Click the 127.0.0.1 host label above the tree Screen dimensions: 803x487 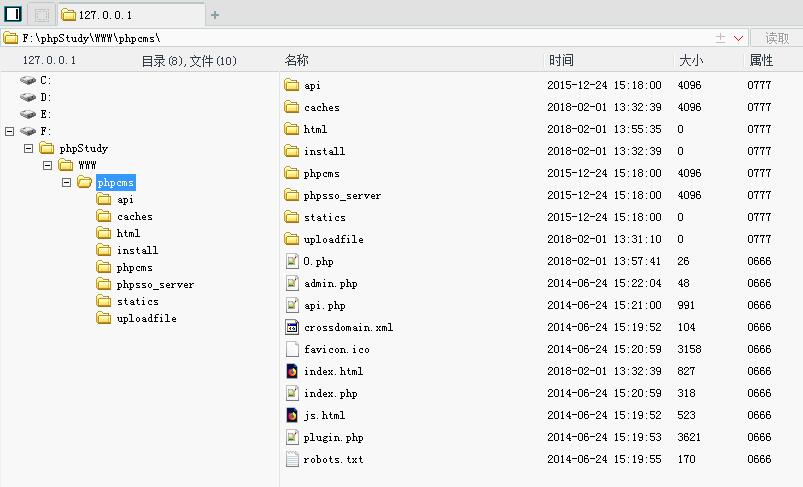coord(49,60)
